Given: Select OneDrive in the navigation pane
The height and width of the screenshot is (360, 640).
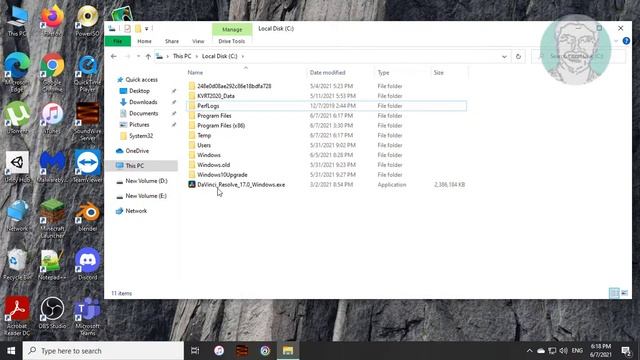Looking at the screenshot, I should (x=137, y=151).
